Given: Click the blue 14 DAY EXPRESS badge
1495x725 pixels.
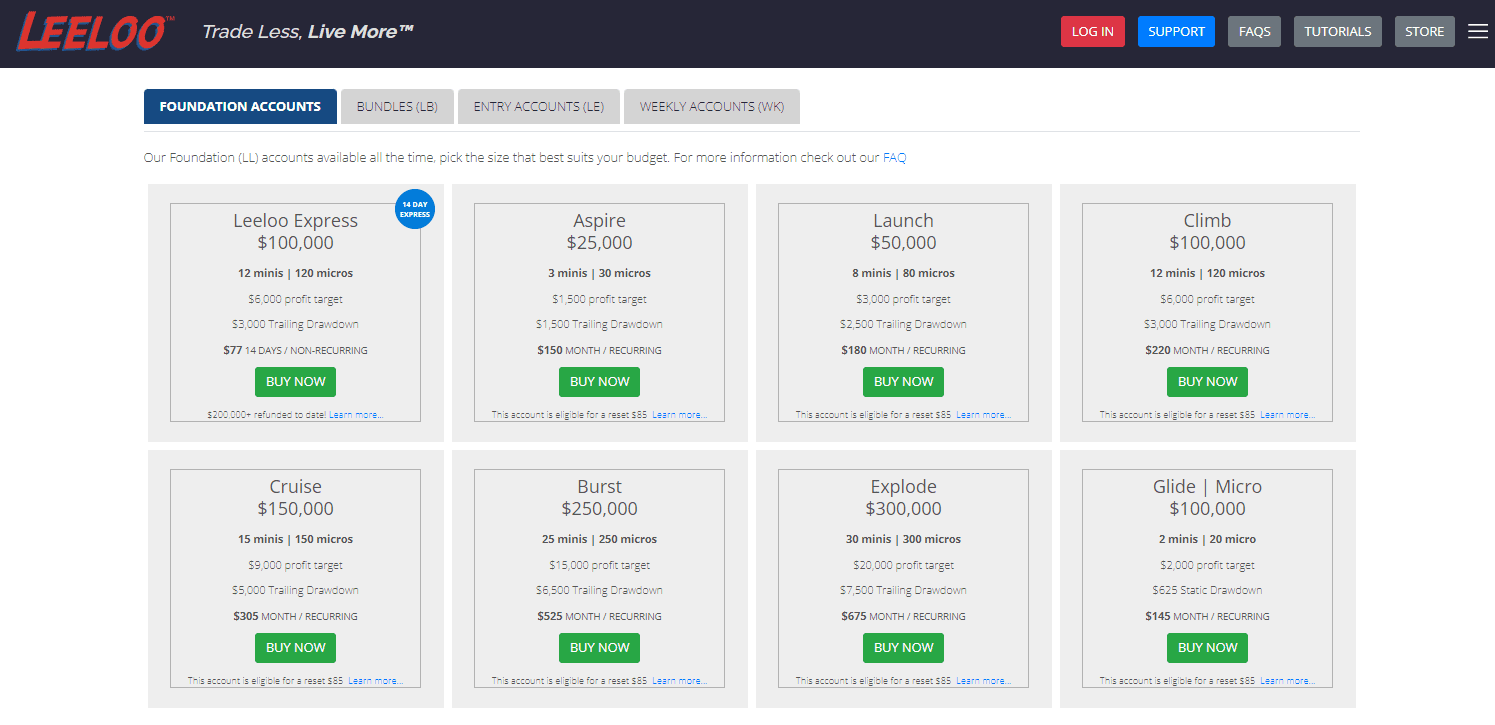Looking at the screenshot, I should coord(415,209).
